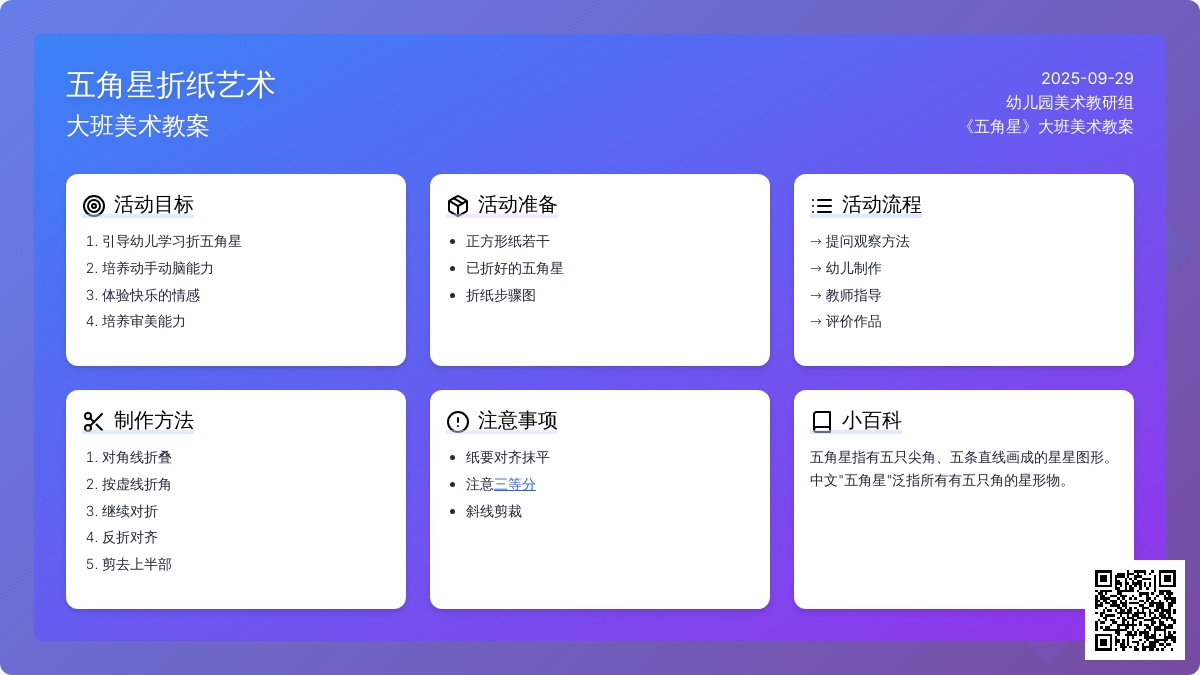Click the 活动流程 heading text
The image size is (1200, 675).
882,205
